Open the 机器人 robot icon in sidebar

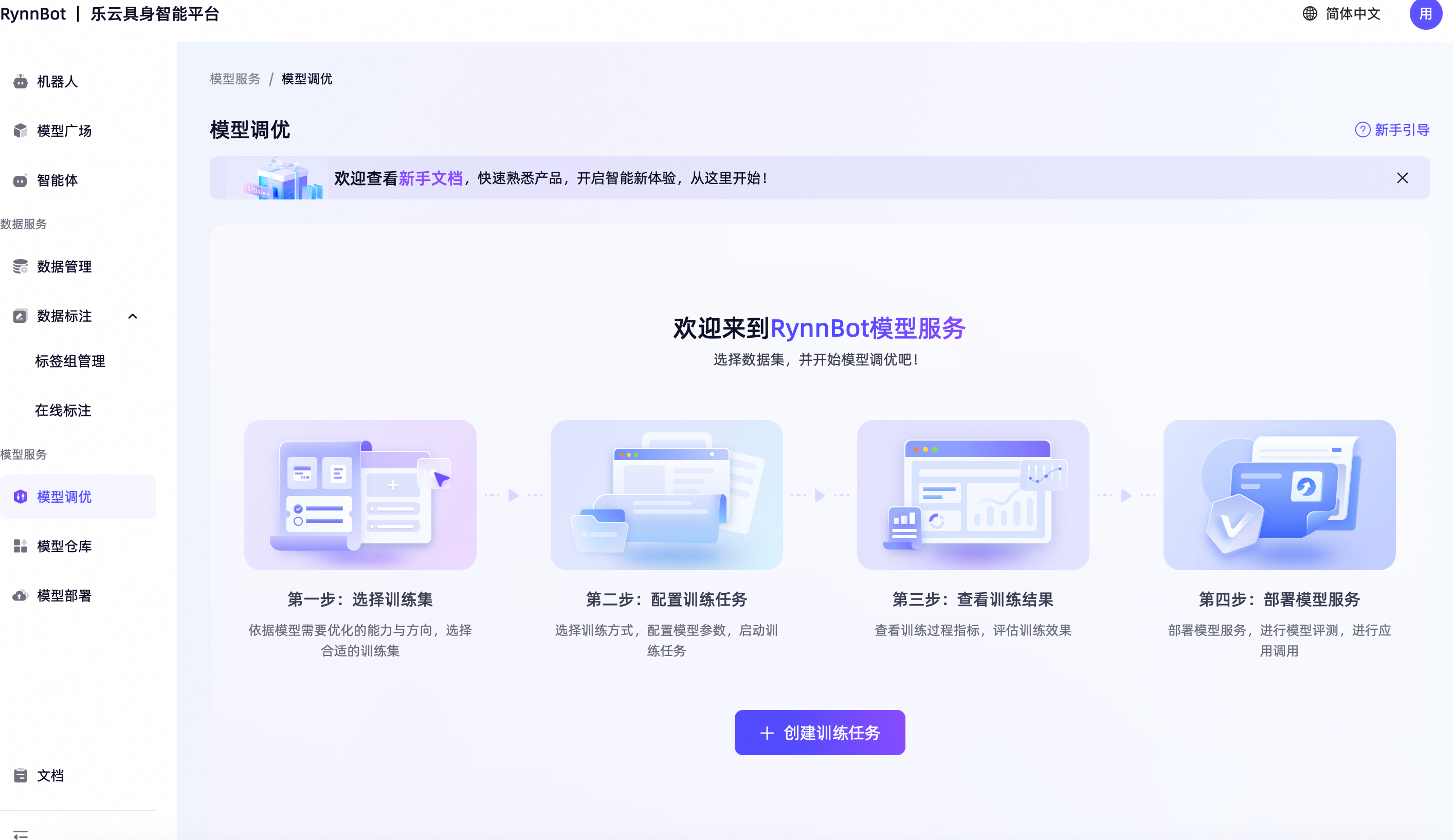[21, 82]
